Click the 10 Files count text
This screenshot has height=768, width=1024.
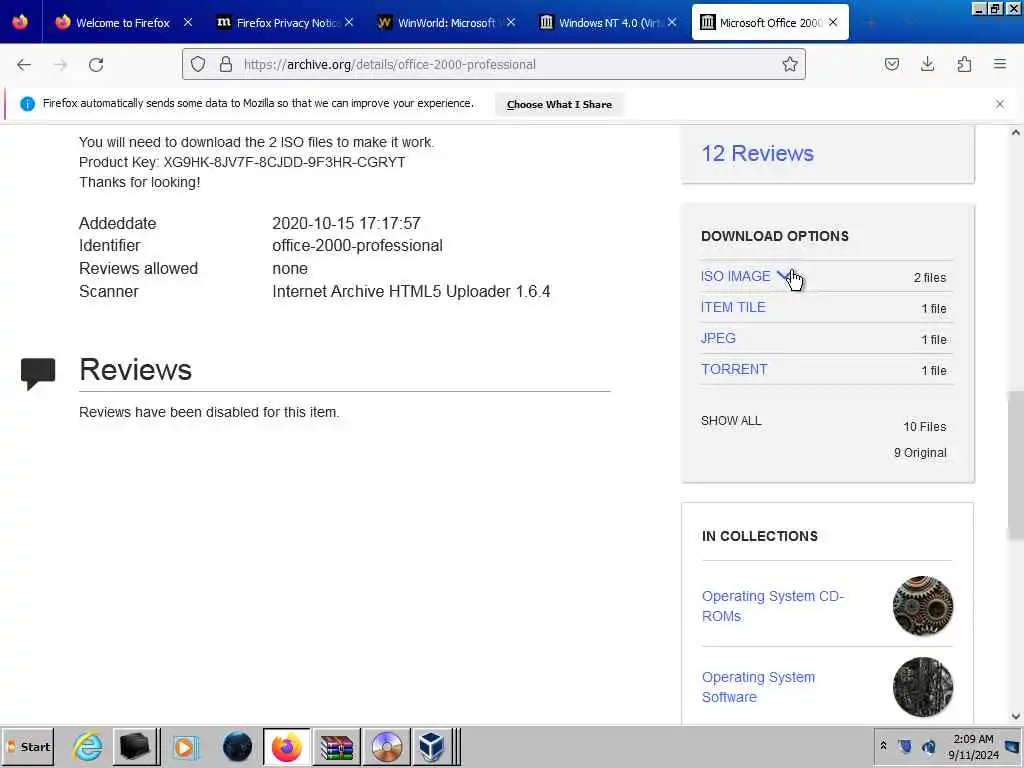[x=925, y=426]
